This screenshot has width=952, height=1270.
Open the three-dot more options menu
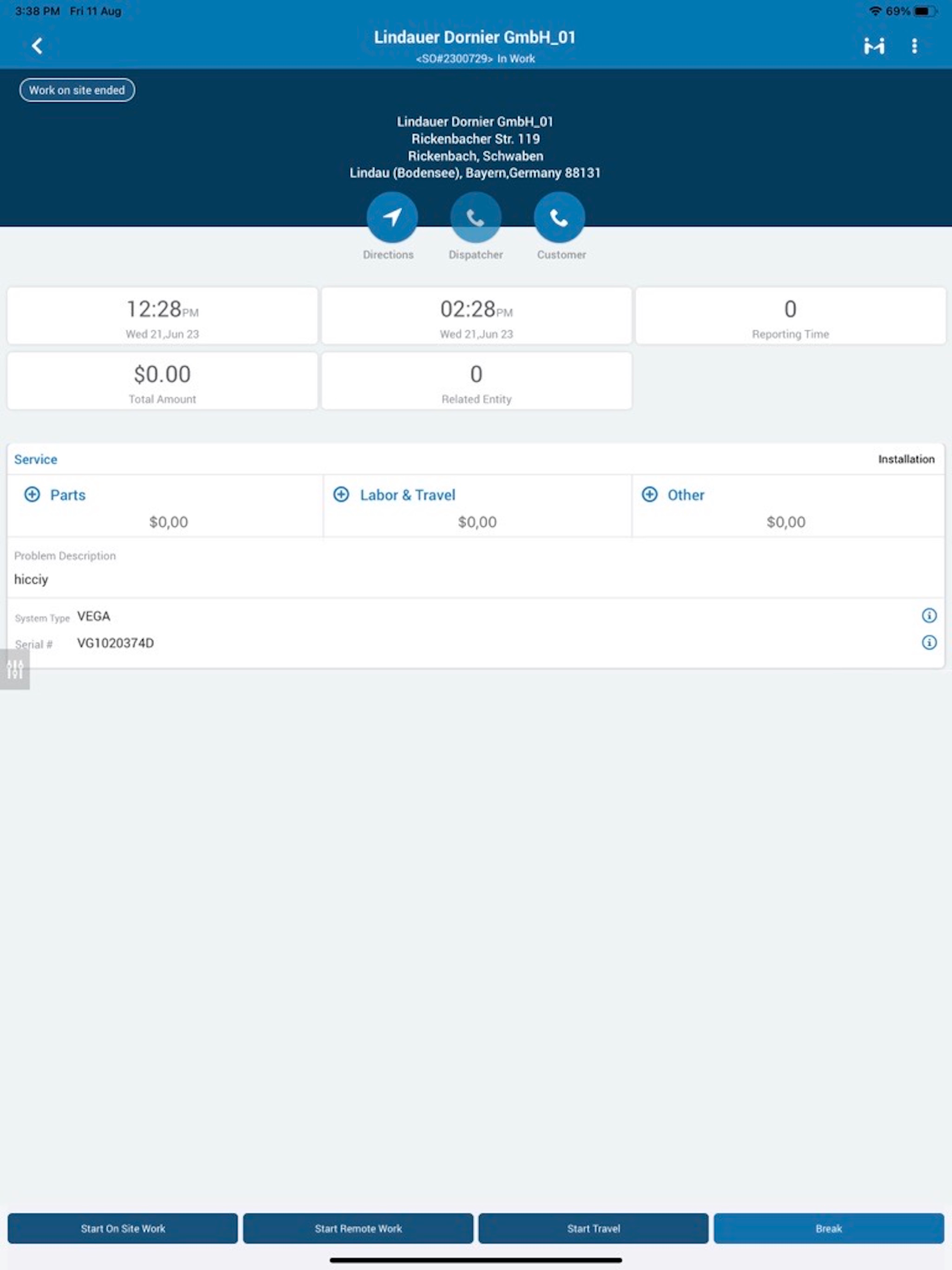pos(914,46)
